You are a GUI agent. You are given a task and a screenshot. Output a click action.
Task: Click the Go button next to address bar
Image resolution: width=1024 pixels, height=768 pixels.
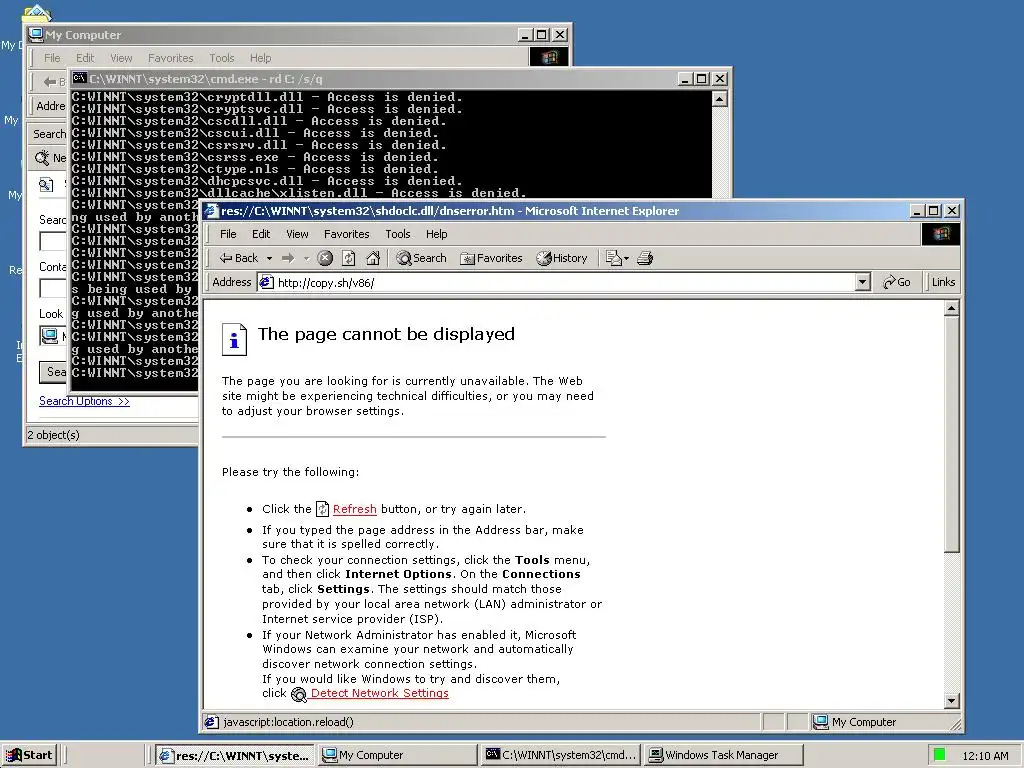pyautogui.click(x=897, y=282)
